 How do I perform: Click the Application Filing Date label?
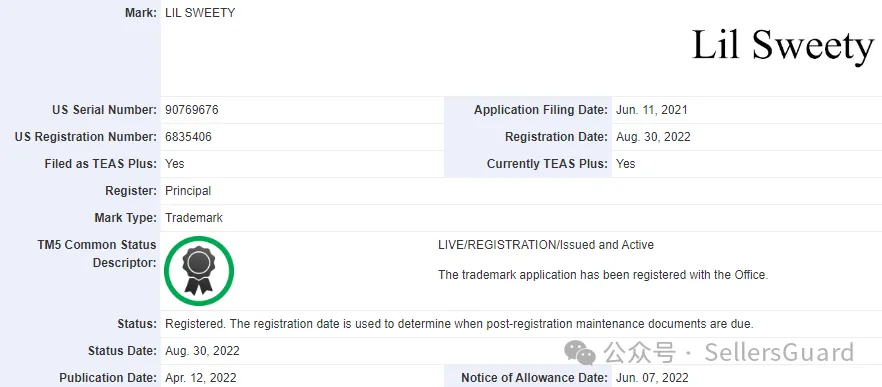[x=541, y=110]
